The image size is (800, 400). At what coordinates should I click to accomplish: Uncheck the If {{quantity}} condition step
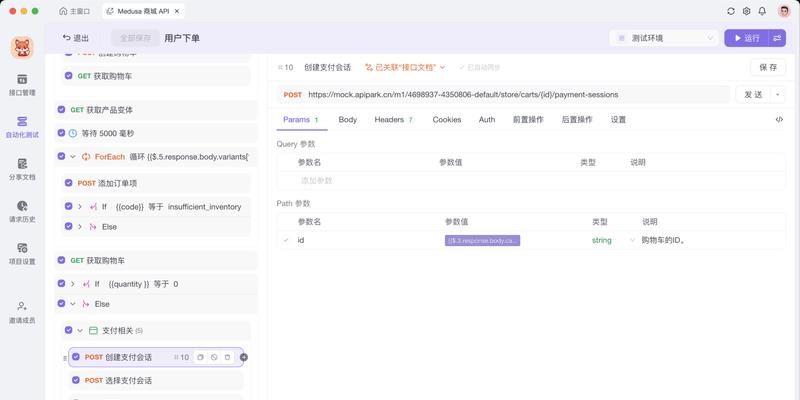click(61, 284)
